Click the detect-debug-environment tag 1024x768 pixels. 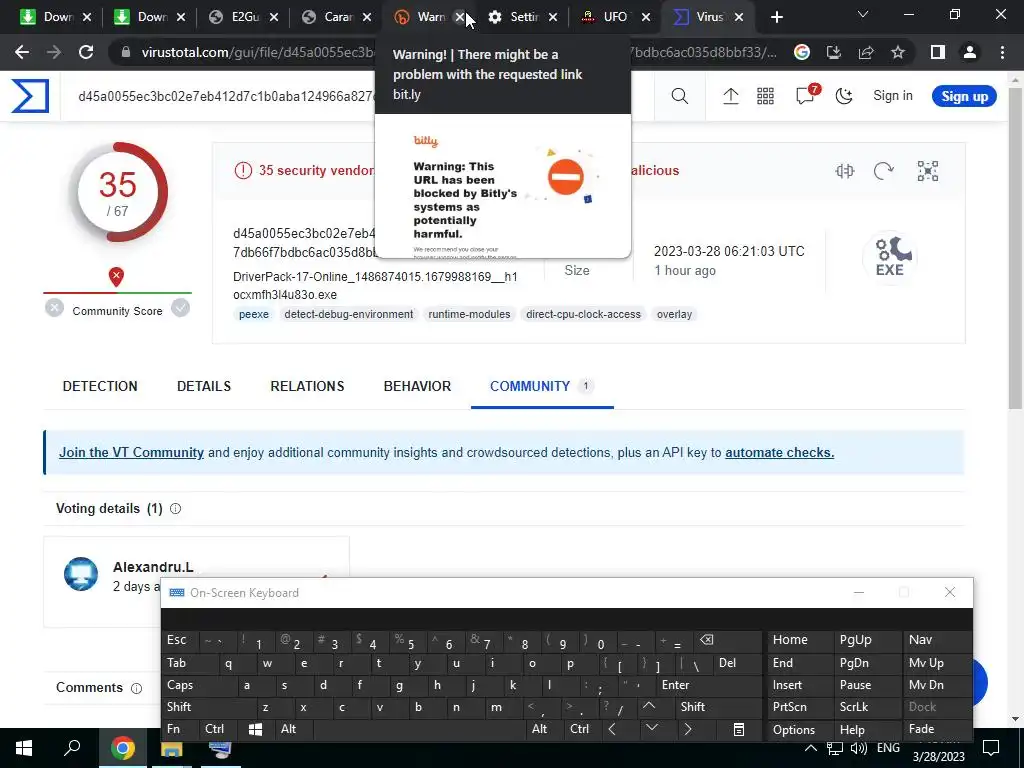click(349, 314)
